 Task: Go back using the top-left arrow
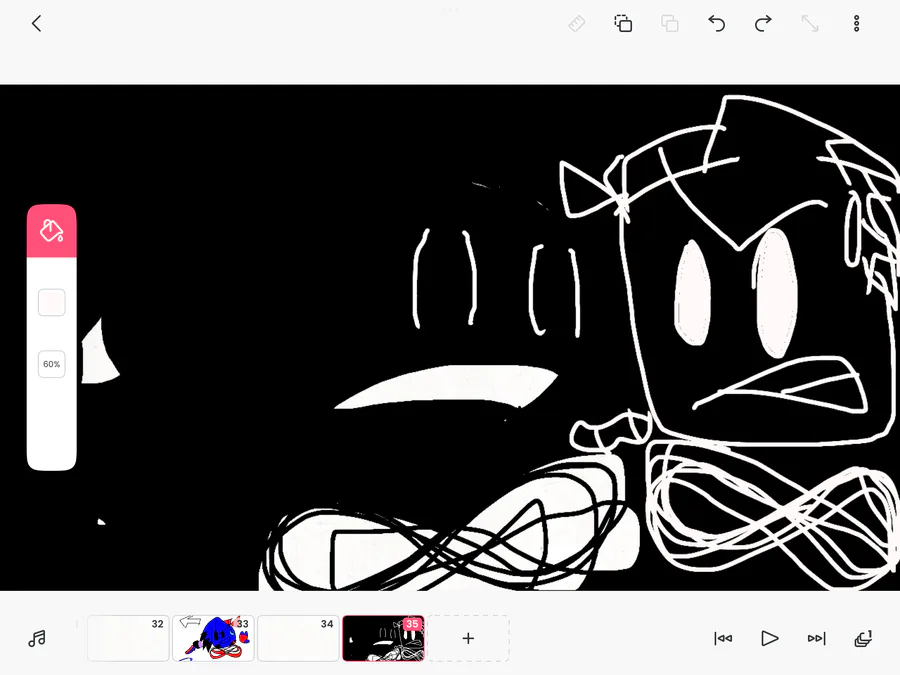coord(37,24)
